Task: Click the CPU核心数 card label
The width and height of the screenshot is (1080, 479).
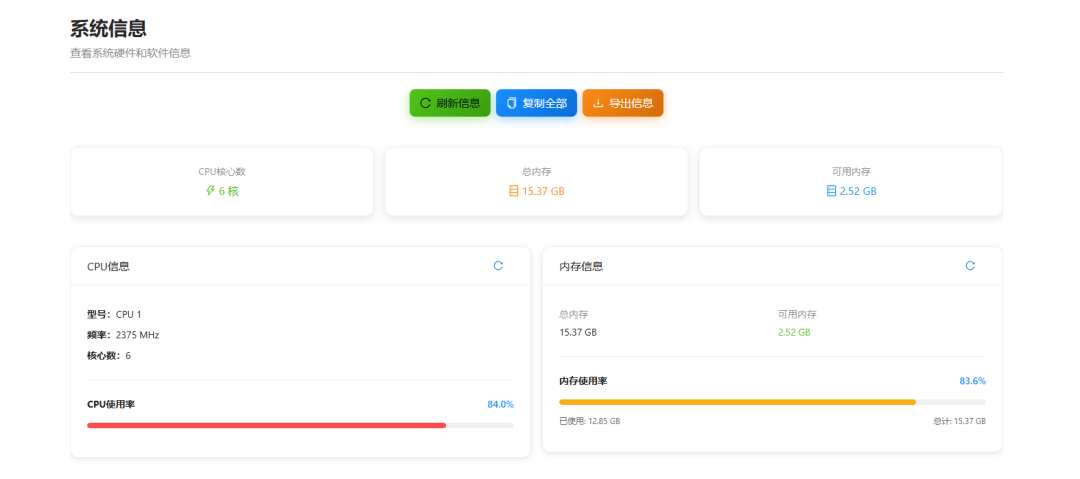Action: pos(222,172)
